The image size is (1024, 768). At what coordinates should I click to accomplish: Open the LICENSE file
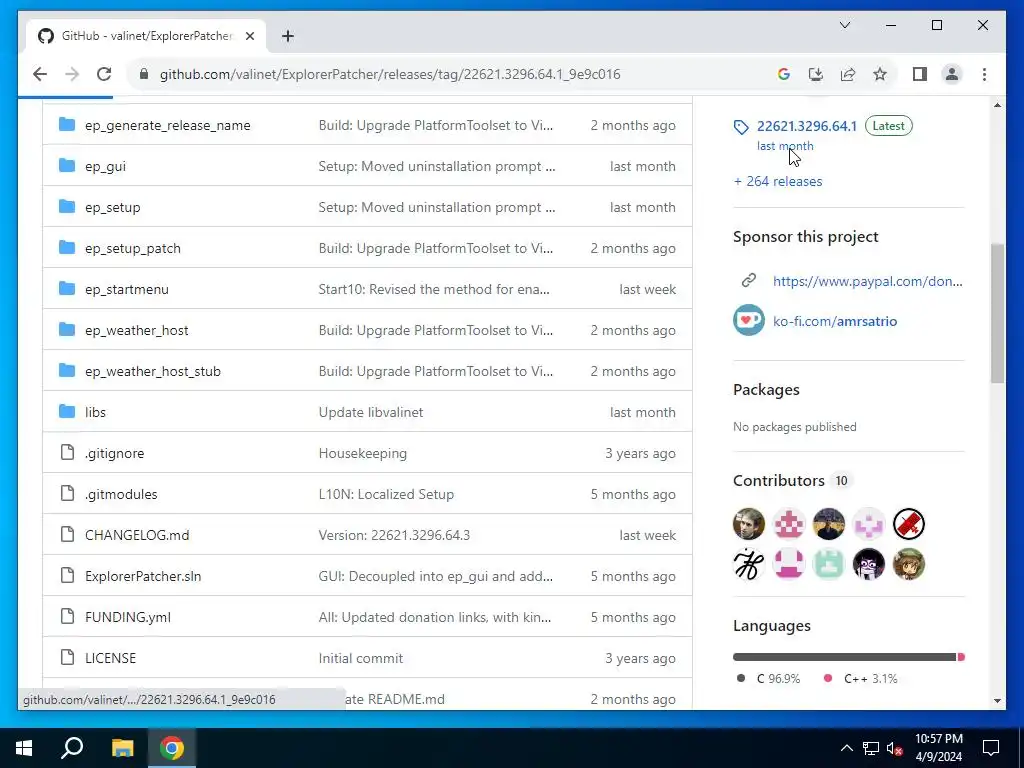110,658
